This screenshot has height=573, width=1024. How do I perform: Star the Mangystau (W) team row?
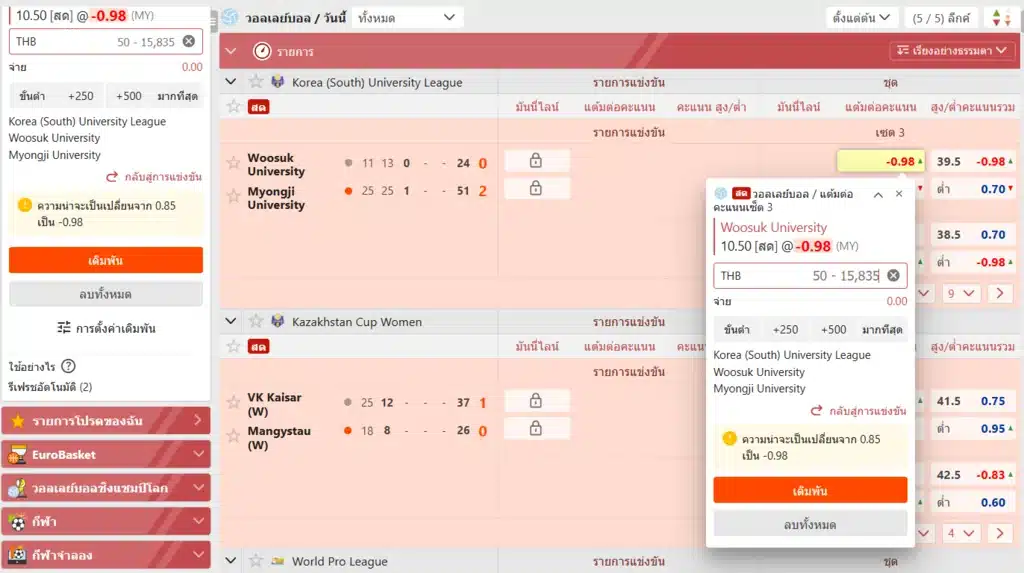coord(233,431)
